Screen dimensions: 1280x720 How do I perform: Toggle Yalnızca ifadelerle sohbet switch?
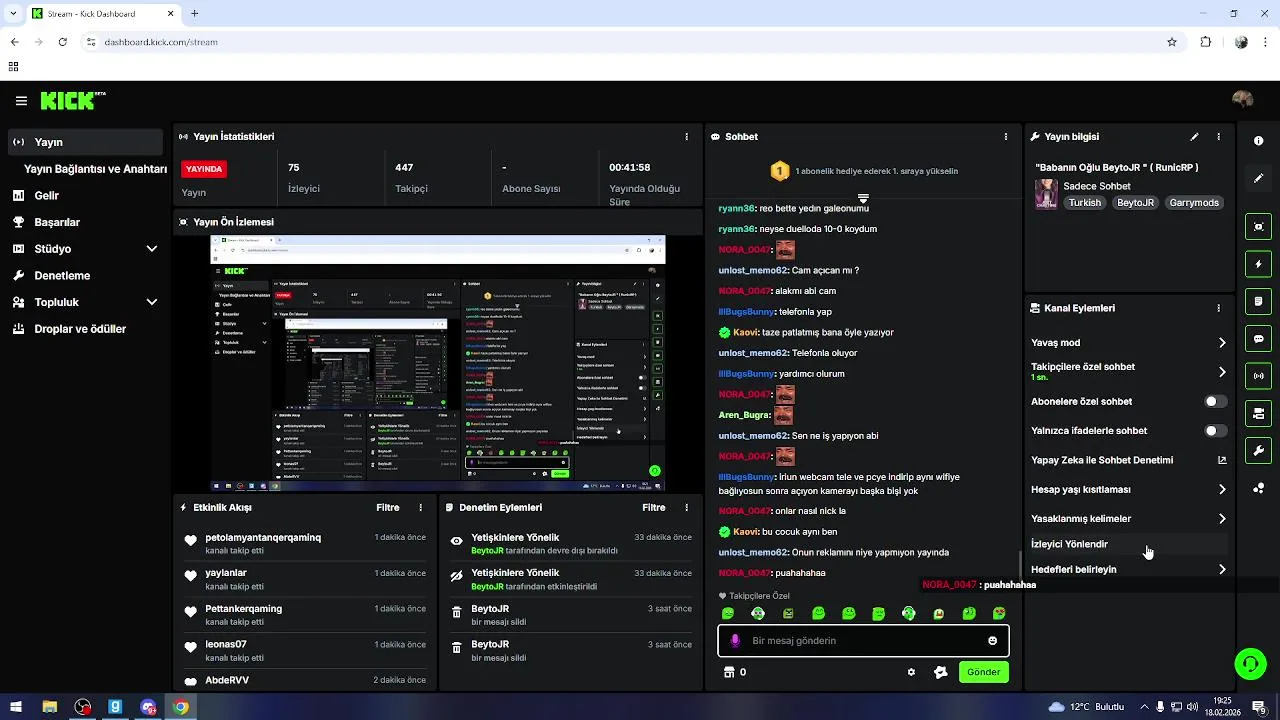coord(1216,431)
